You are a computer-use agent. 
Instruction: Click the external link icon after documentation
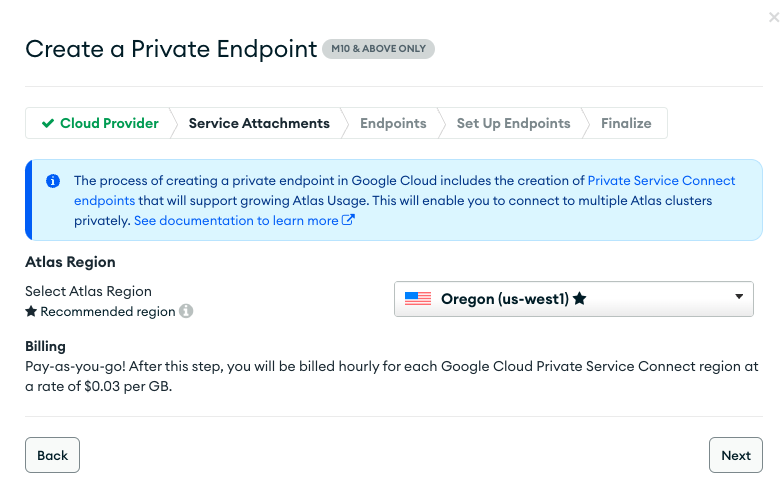click(348, 221)
